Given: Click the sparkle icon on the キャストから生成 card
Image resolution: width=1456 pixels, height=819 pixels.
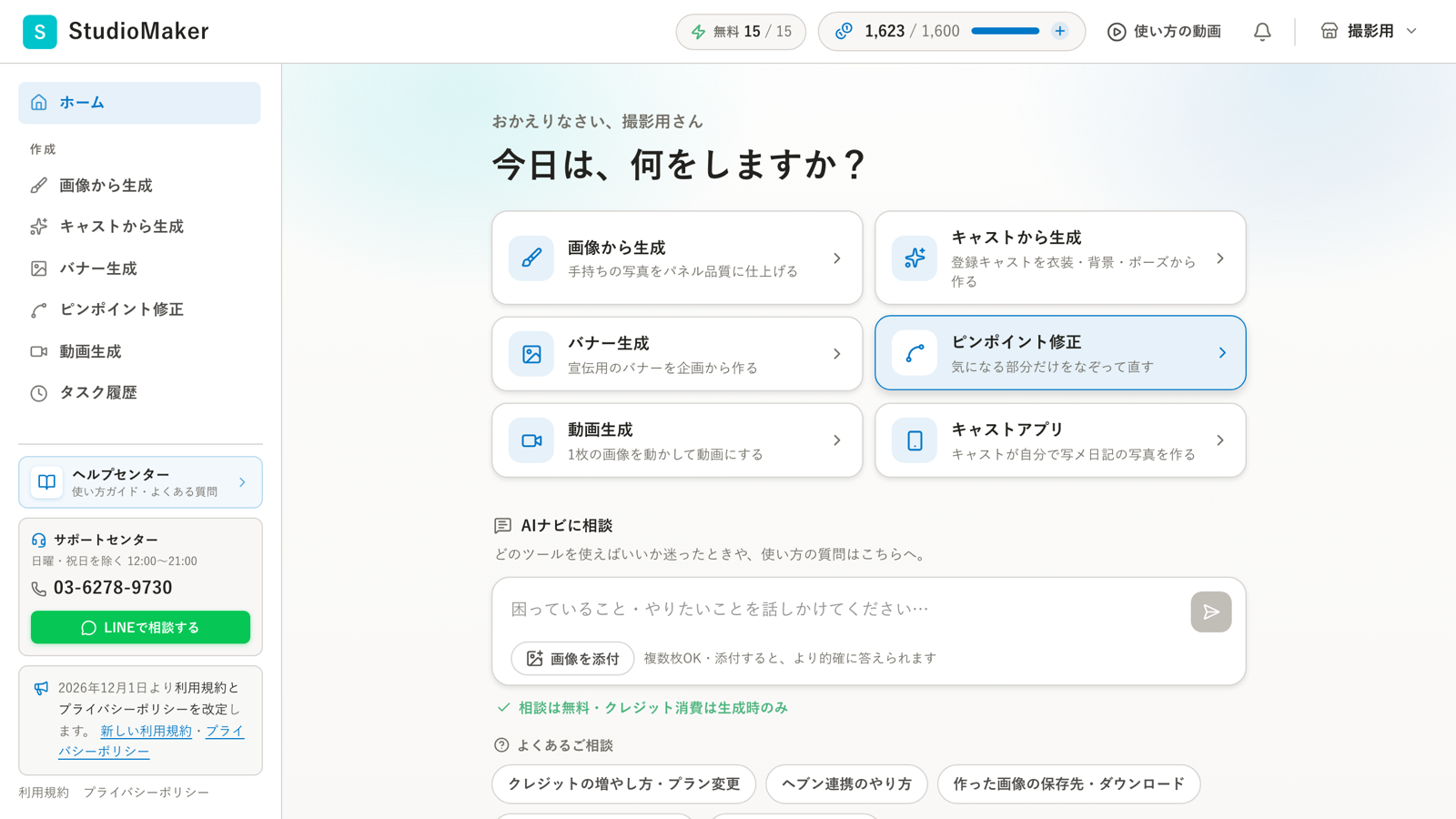Looking at the screenshot, I should 915,258.
